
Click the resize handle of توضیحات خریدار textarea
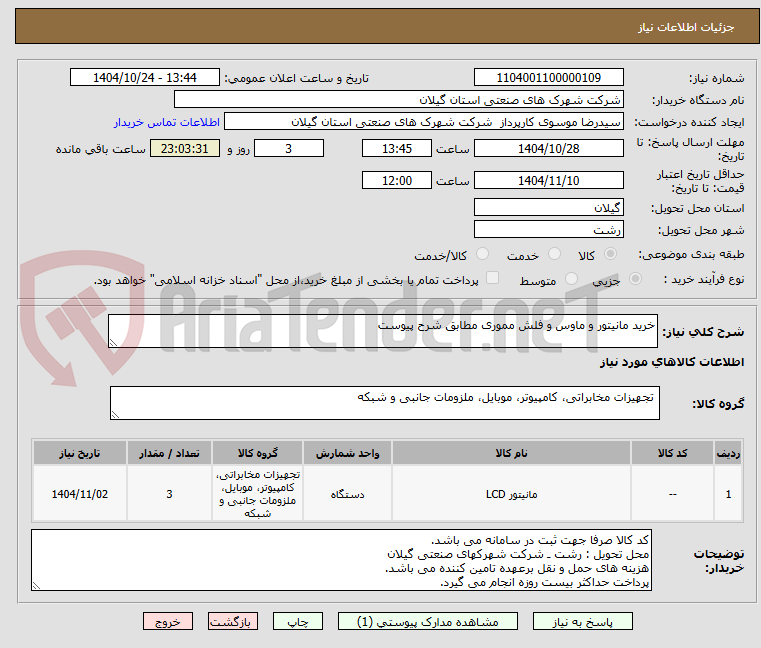36,586
